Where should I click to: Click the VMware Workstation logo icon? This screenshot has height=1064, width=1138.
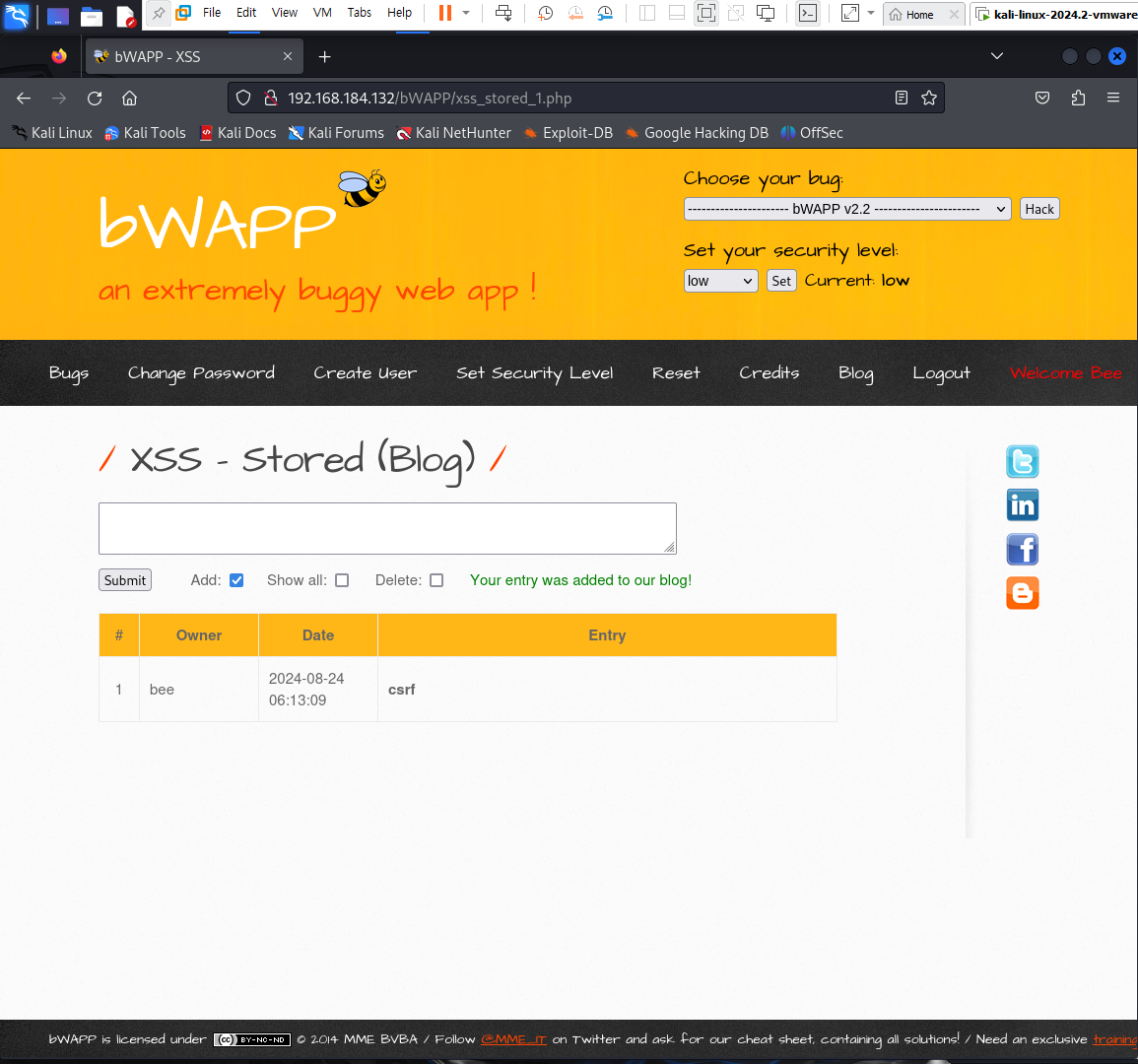point(183,13)
